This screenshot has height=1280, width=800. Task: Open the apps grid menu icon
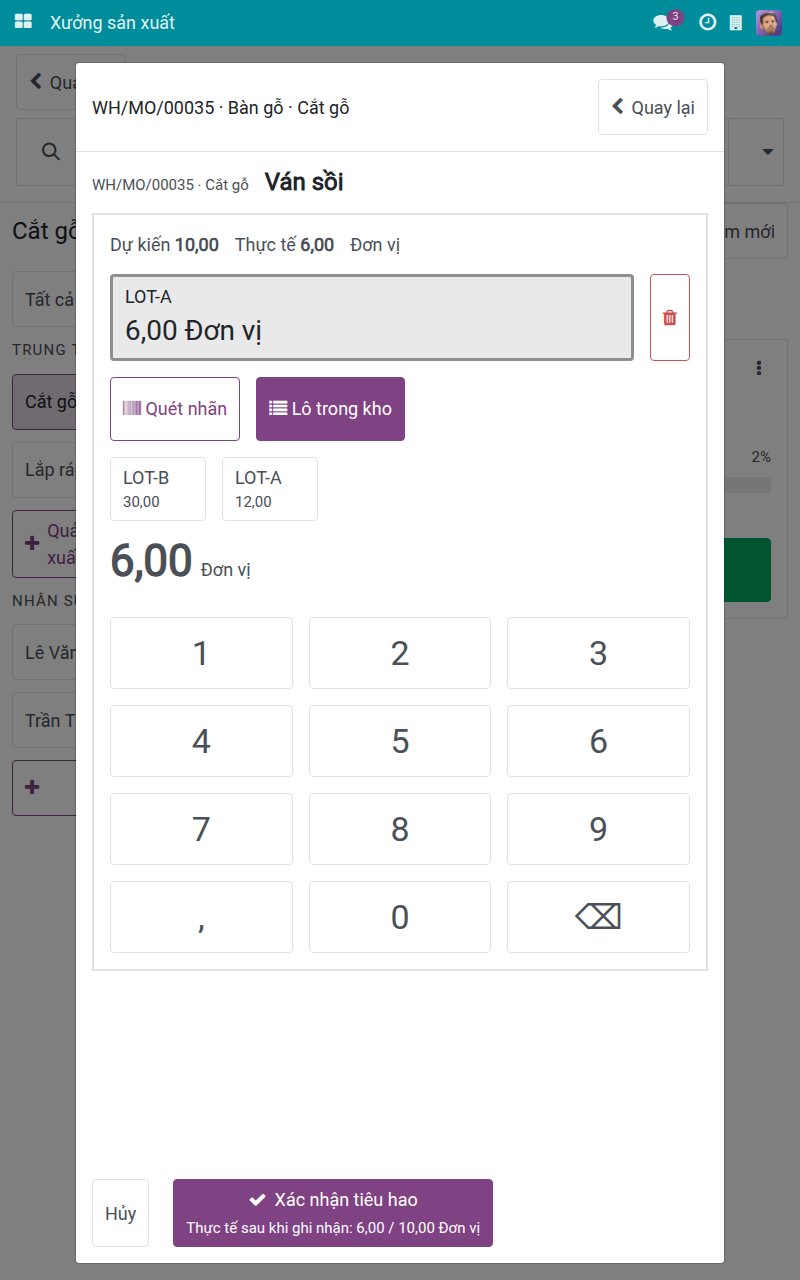pyautogui.click(x=23, y=22)
